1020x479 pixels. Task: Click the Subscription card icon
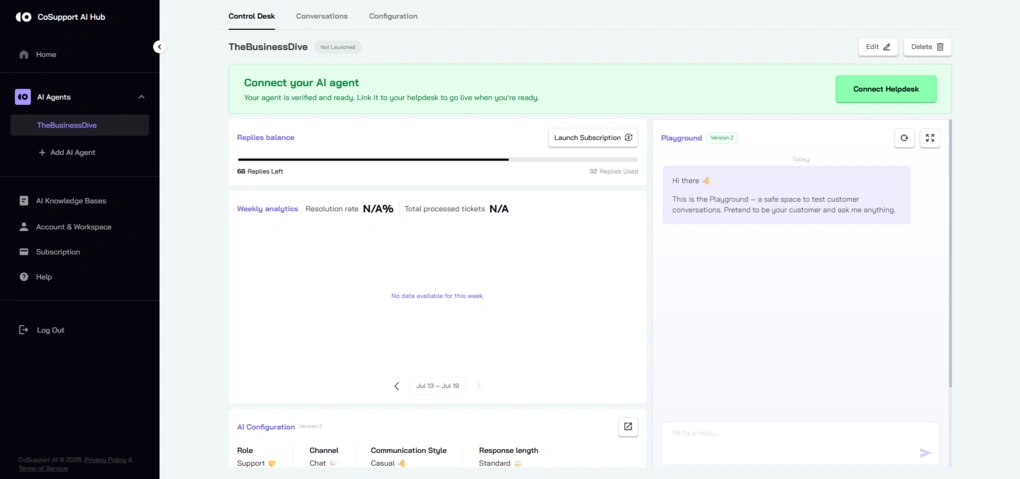(x=24, y=252)
